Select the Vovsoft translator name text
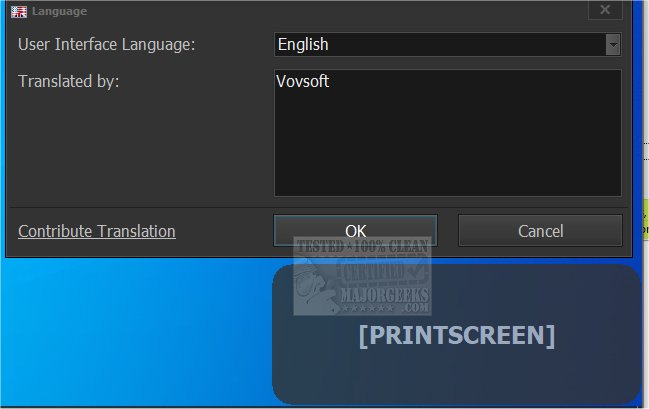 (x=302, y=82)
